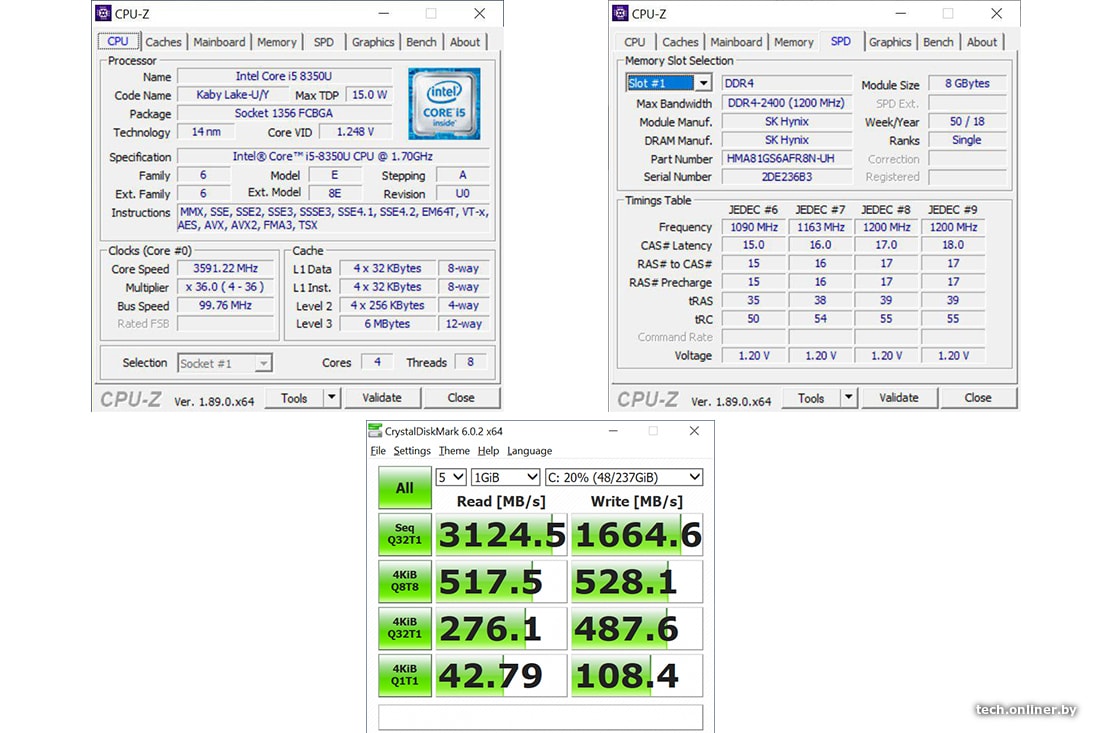This screenshot has width=1100, height=733.
Task: Switch to Memory tab in left CPU-Z window
Action: (x=276, y=42)
